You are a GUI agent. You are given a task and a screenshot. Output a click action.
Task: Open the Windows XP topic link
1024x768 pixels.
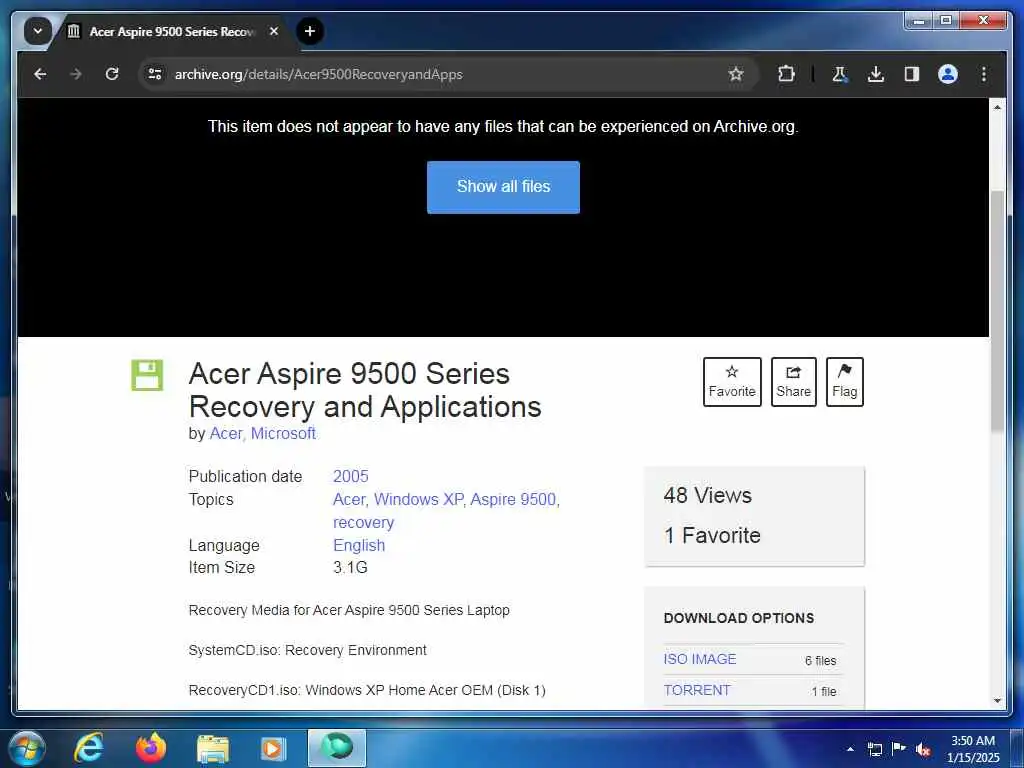pyautogui.click(x=418, y=500)
